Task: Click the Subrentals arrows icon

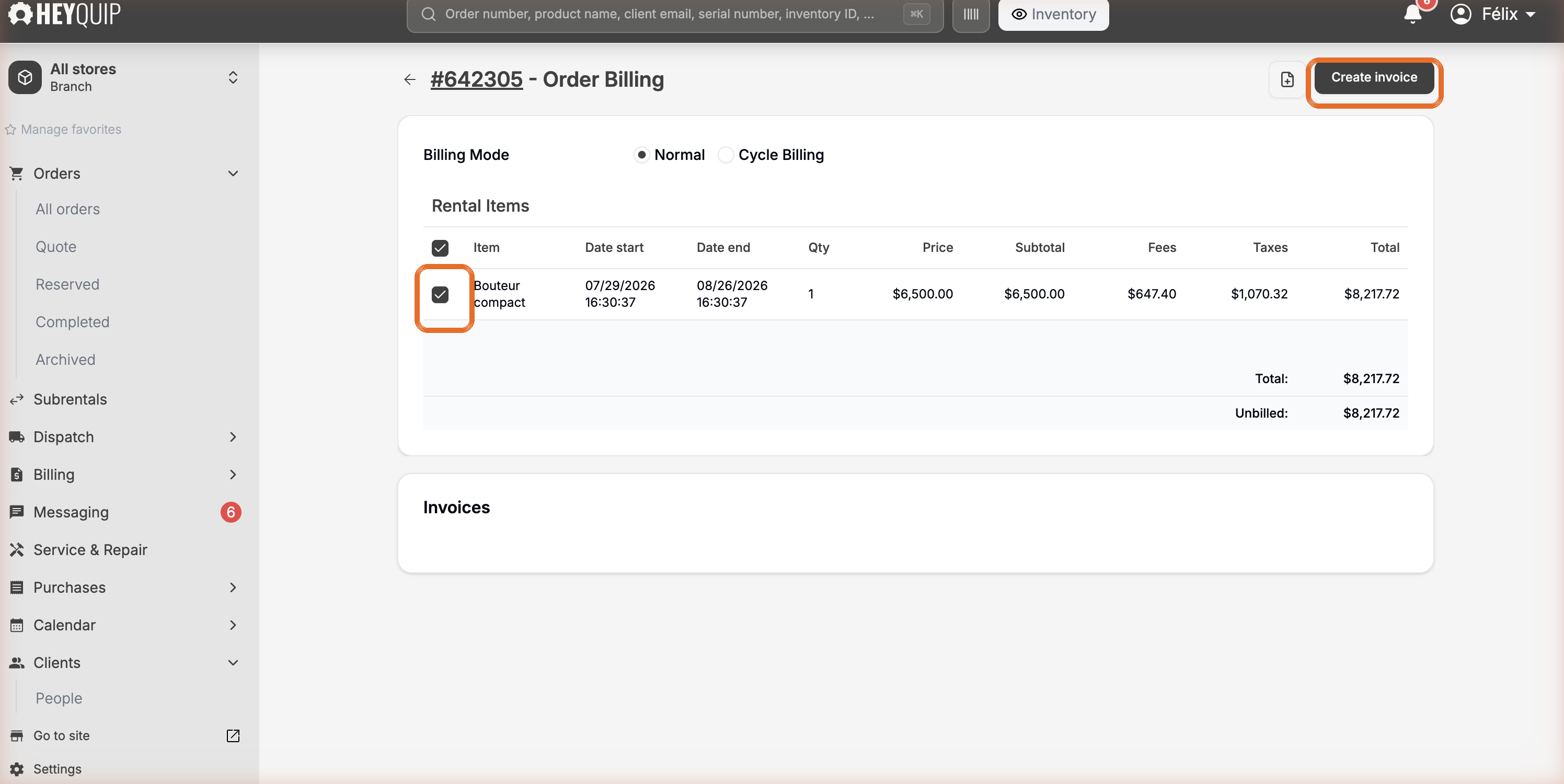Action: (x=16, y=399)
